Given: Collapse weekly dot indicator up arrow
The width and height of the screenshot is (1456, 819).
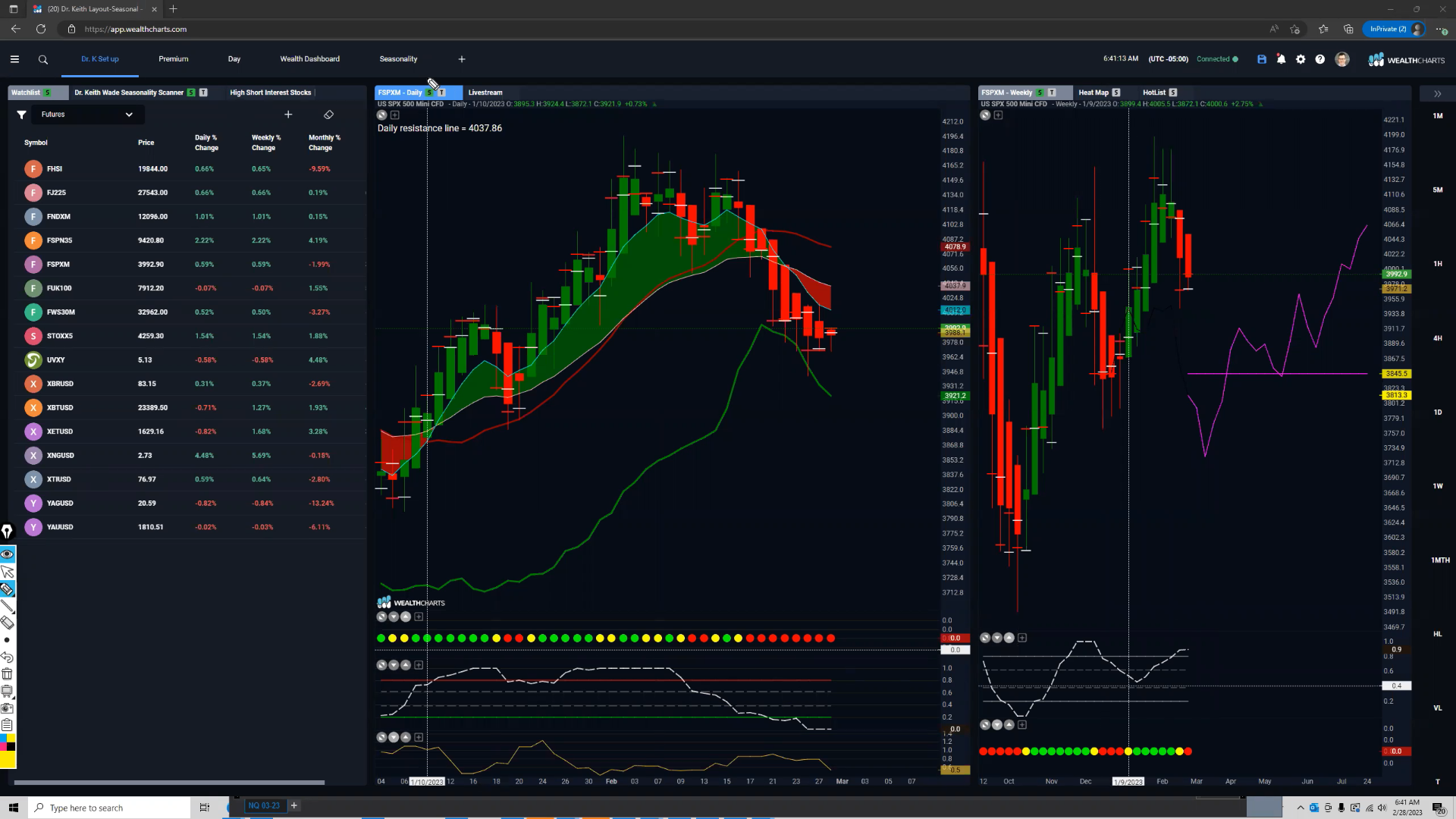Looking at the screenshot, I should click(1009, 726).
